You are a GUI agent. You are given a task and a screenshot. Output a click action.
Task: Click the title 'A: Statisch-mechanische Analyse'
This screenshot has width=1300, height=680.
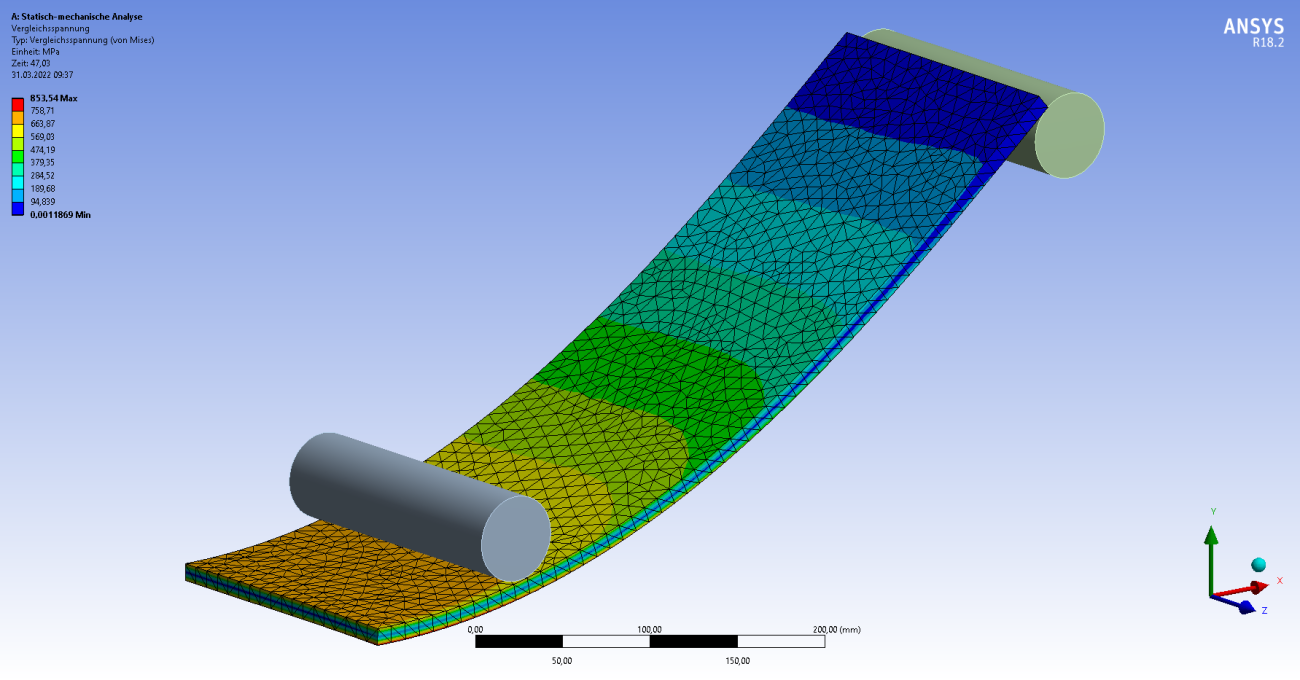77,17
